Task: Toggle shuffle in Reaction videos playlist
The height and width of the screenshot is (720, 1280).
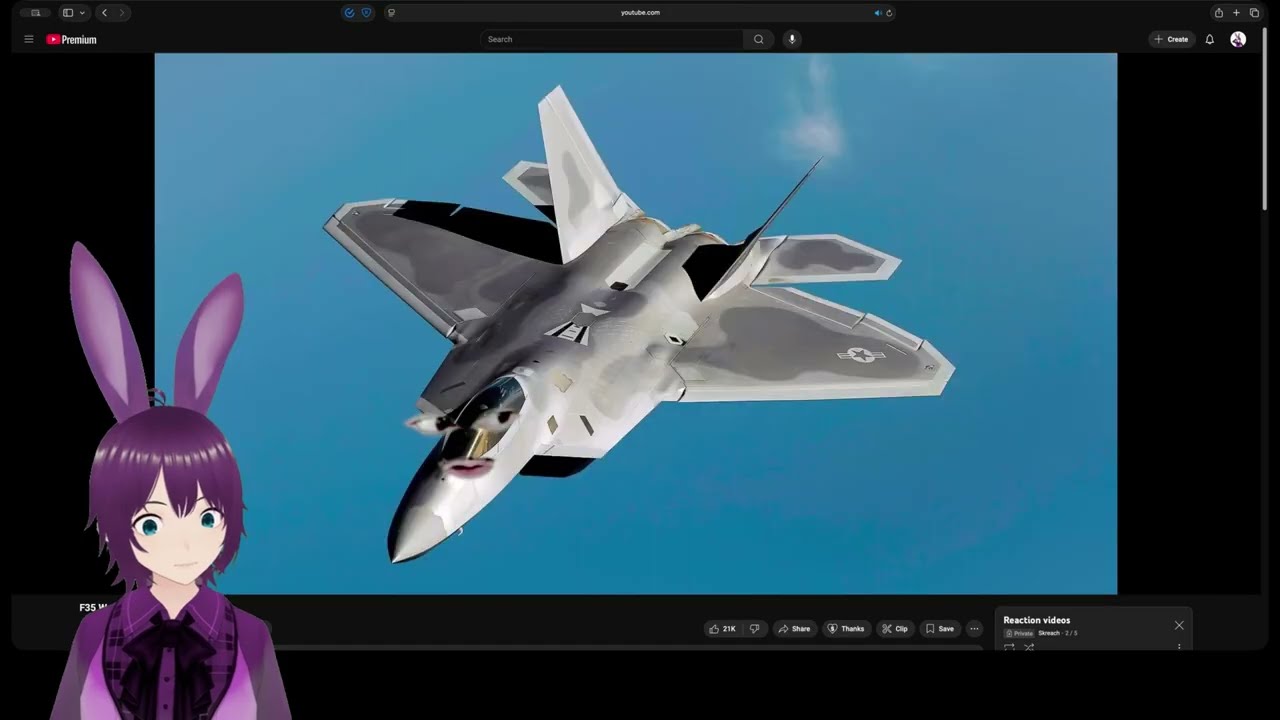Action: pyautogui.click(x=1029, y=647)
